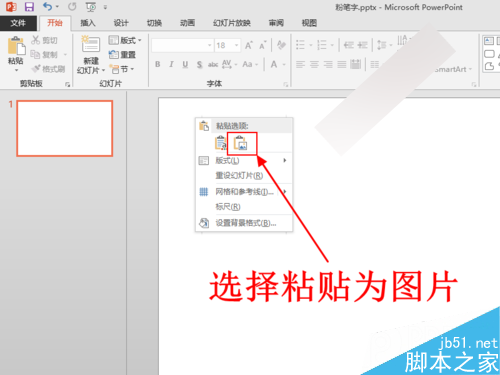
Task: Align text left in paragraph group
Action: pyautogui.click(x=300, y=64)
